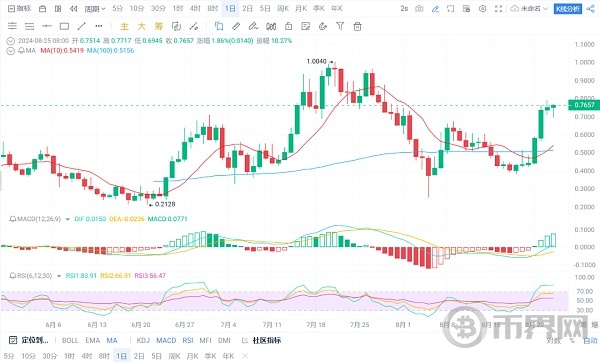Click the yellow 筹 chip distribution button

click(159, 26)
